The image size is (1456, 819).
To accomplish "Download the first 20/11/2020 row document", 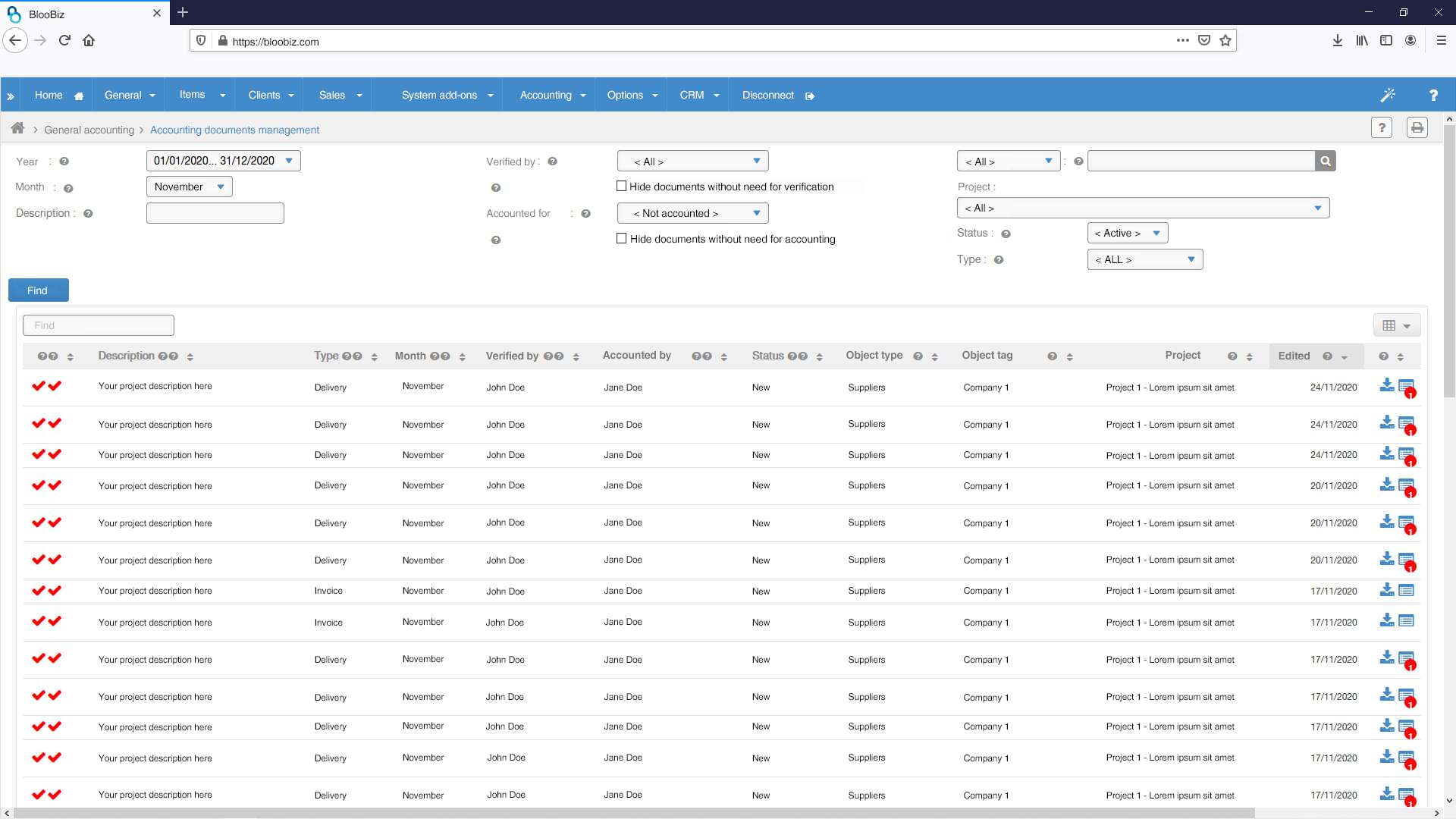I will coord(1387,484).
